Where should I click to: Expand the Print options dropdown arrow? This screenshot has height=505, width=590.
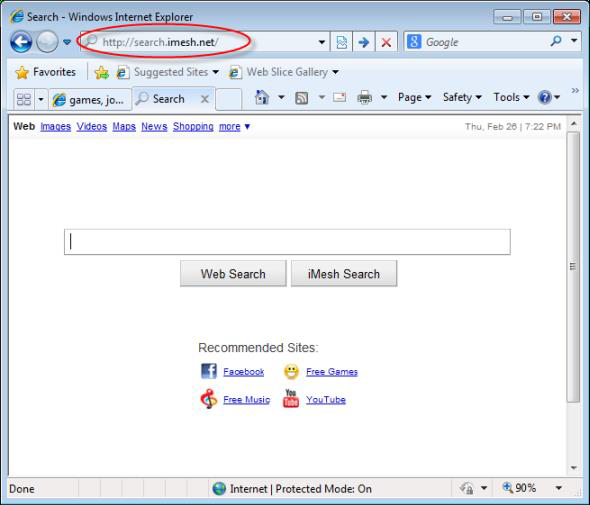pos(384,97)
